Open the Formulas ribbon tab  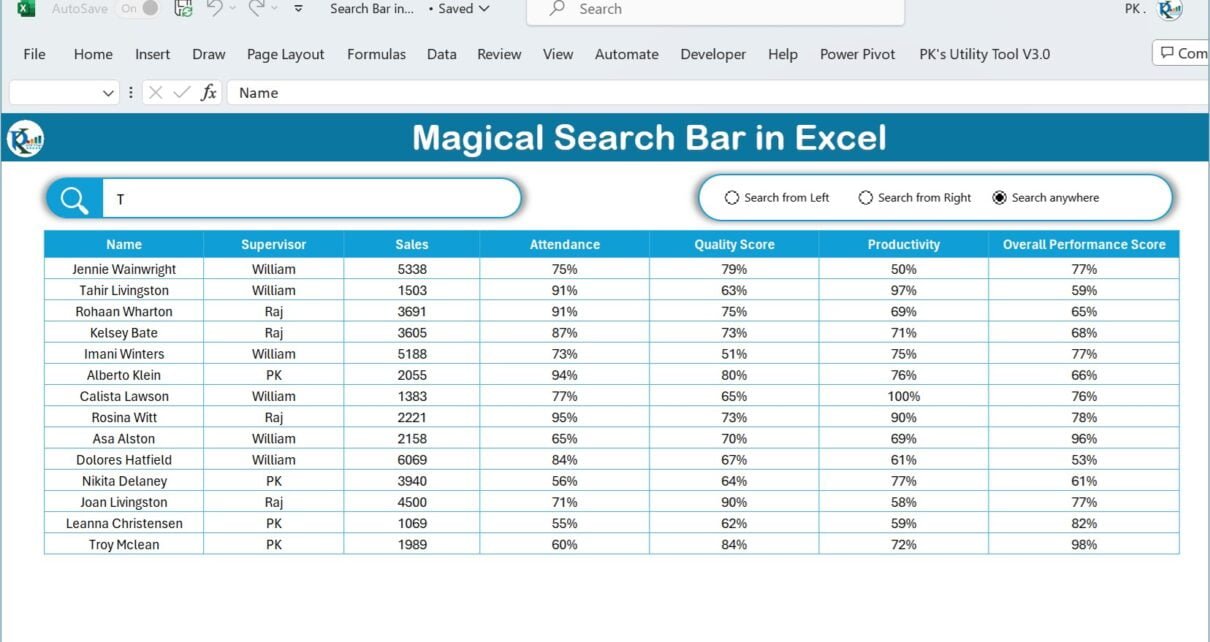pyautogui.click(x=376, y=54)
